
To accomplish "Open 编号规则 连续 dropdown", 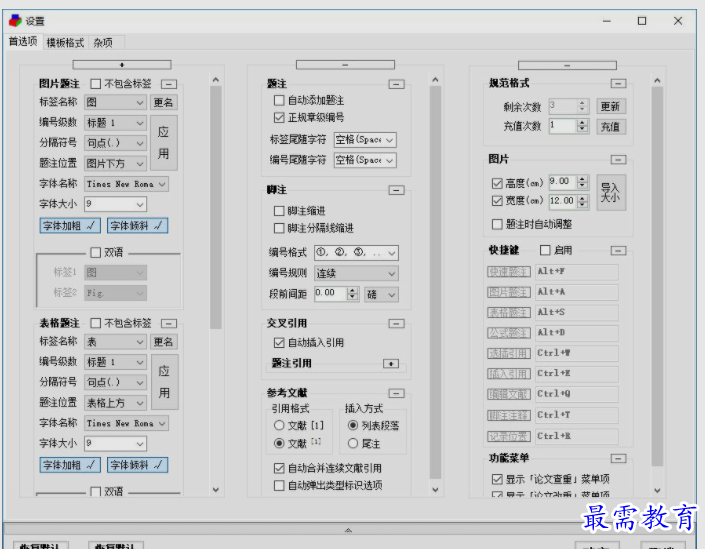I will [x=356, y=273].
